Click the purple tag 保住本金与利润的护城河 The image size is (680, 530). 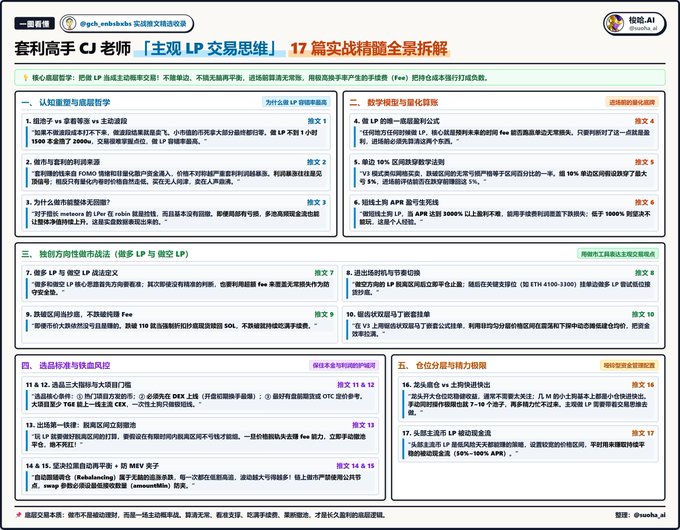tap(344, 365)
